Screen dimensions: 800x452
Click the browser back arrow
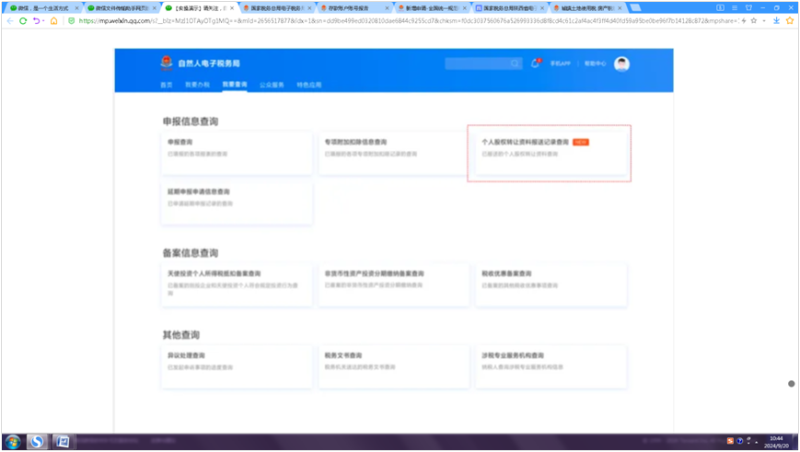coord(10,20)
